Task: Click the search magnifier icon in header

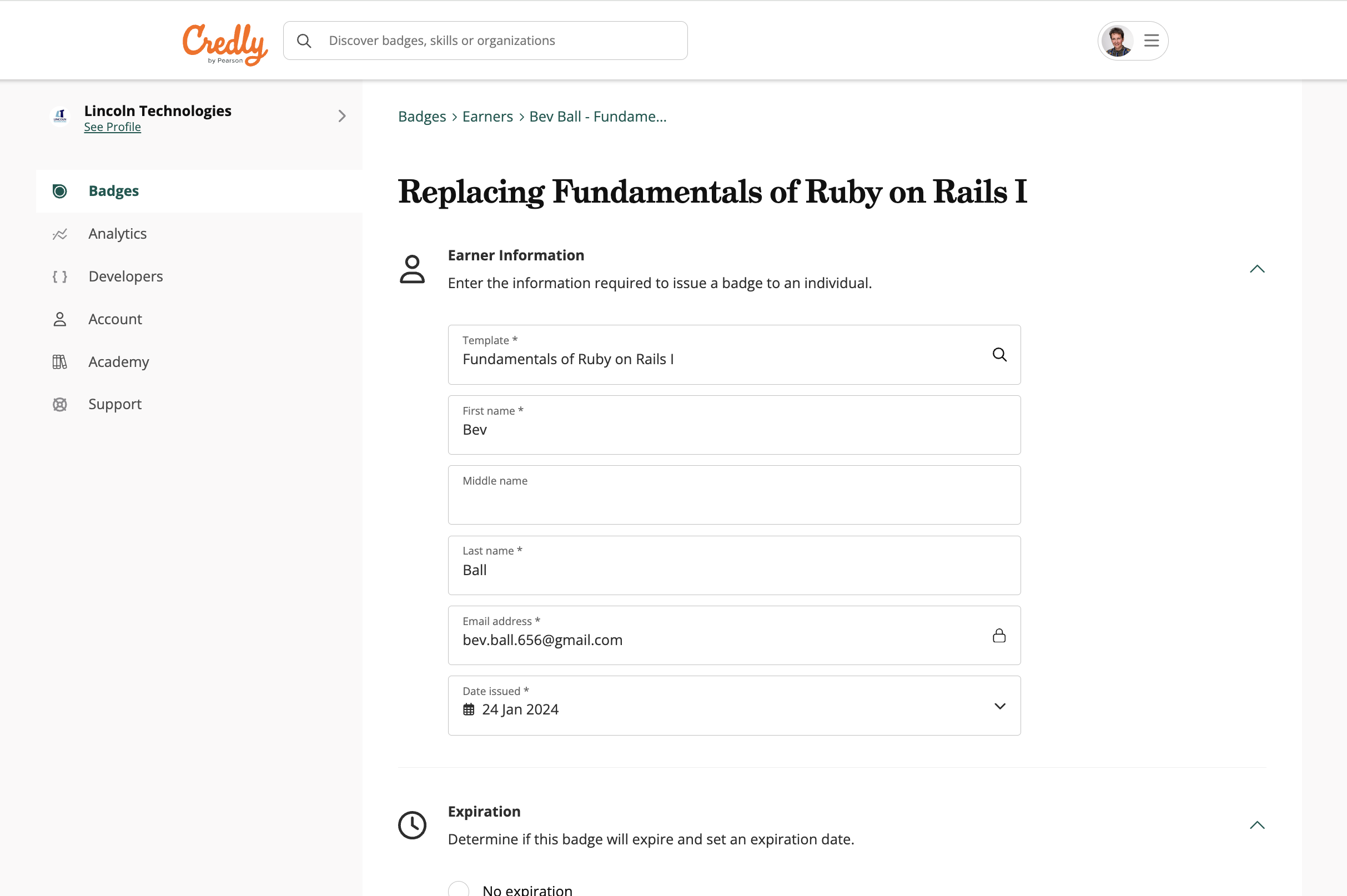Action: click(x=304, y=41)
